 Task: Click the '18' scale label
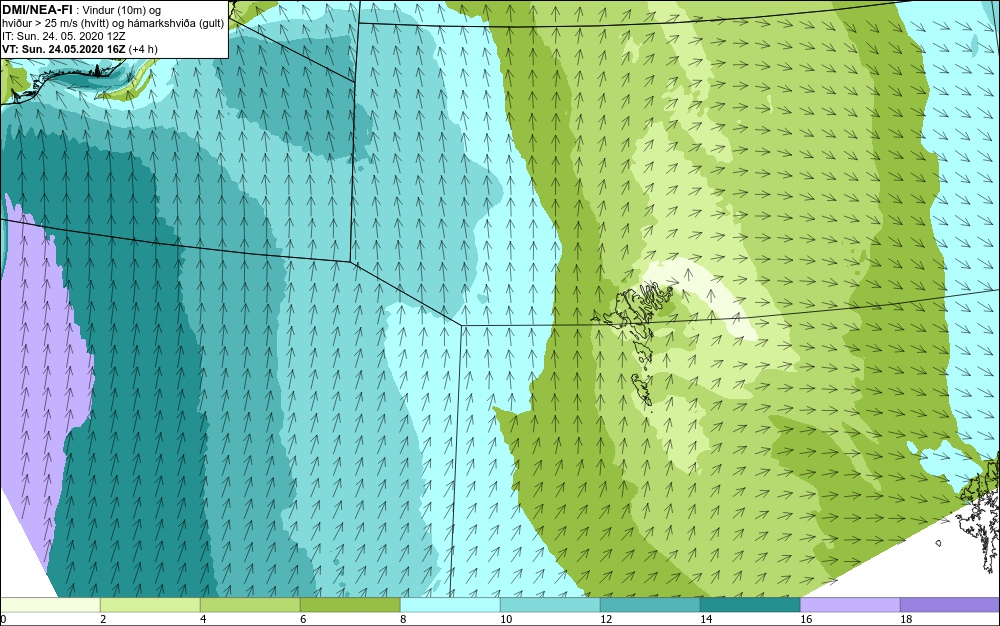(906, 619)
